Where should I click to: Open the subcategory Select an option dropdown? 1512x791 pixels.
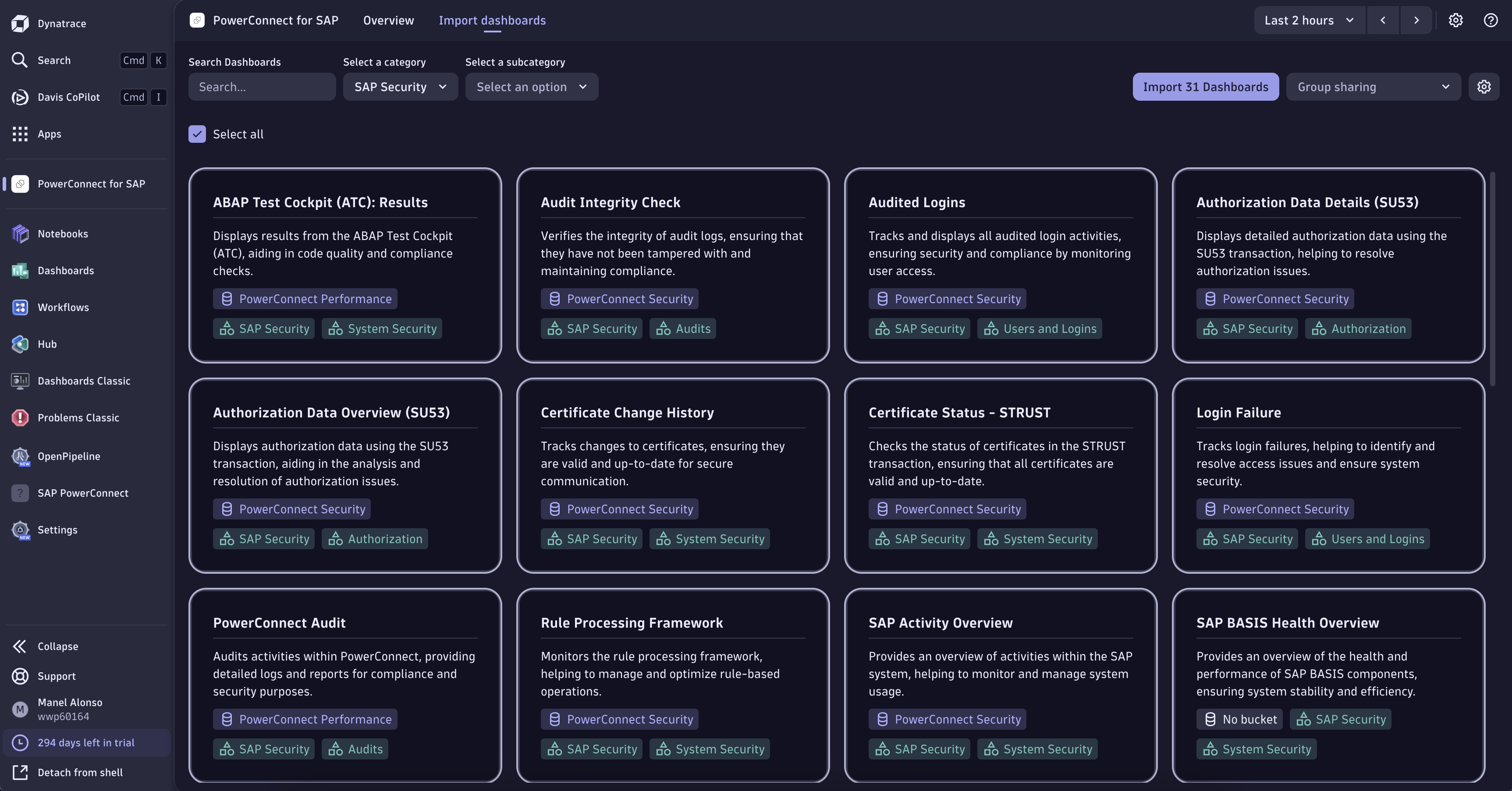[x=531, y=87]
